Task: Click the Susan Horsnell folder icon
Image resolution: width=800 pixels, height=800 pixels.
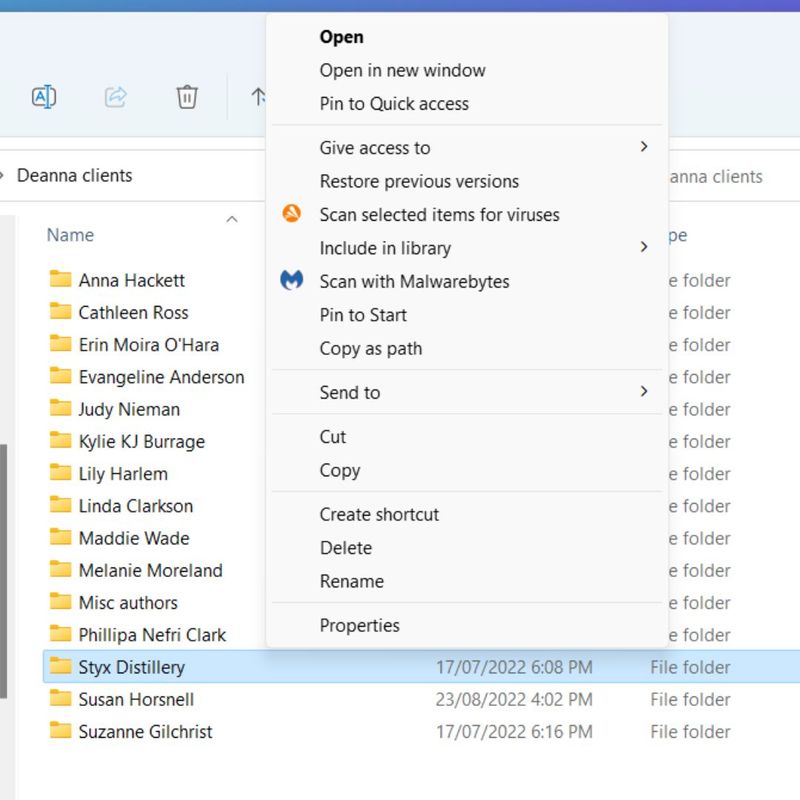Action: [x=61, y=699]
